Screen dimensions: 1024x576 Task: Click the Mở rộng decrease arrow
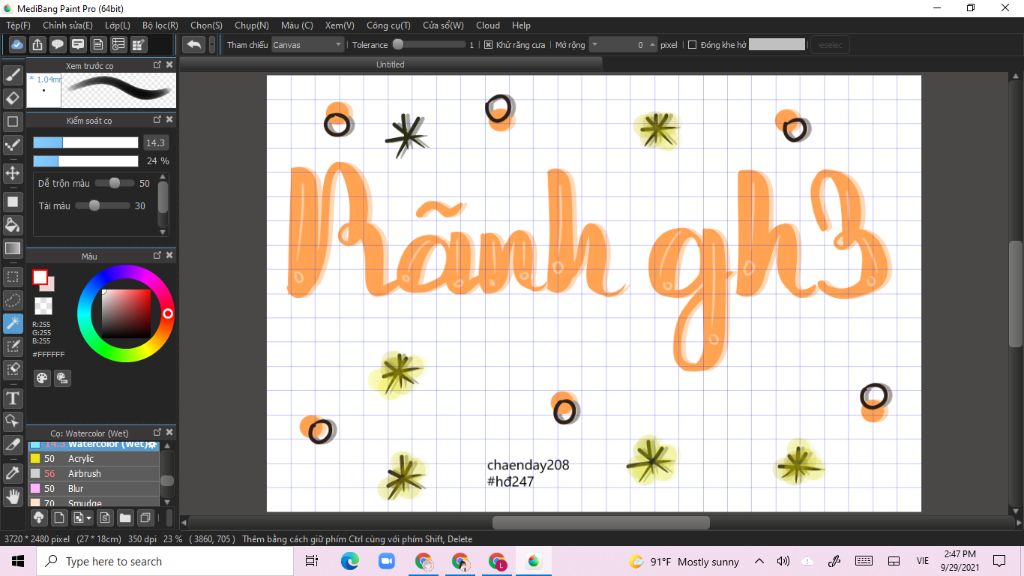595,45
